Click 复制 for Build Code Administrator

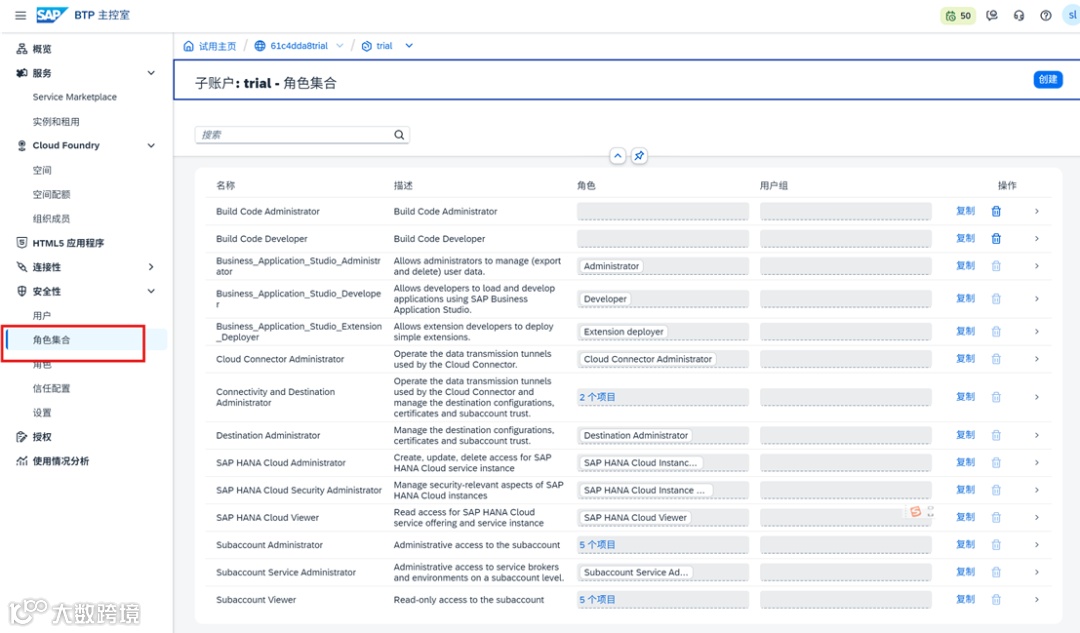pos(965,211)
